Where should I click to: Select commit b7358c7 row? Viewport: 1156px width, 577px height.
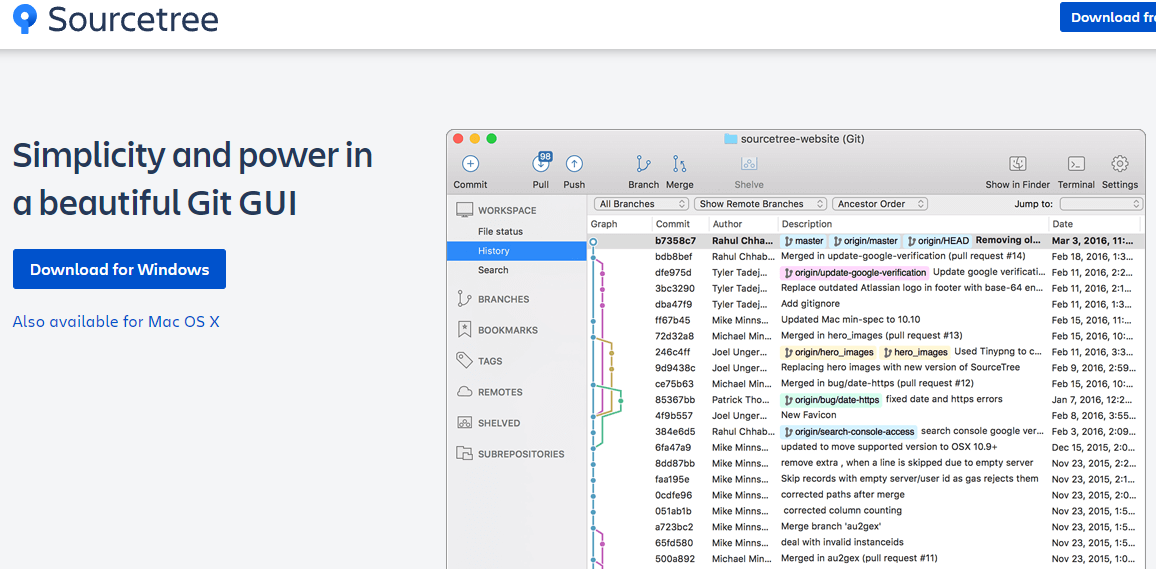click(x=867, y=240)
